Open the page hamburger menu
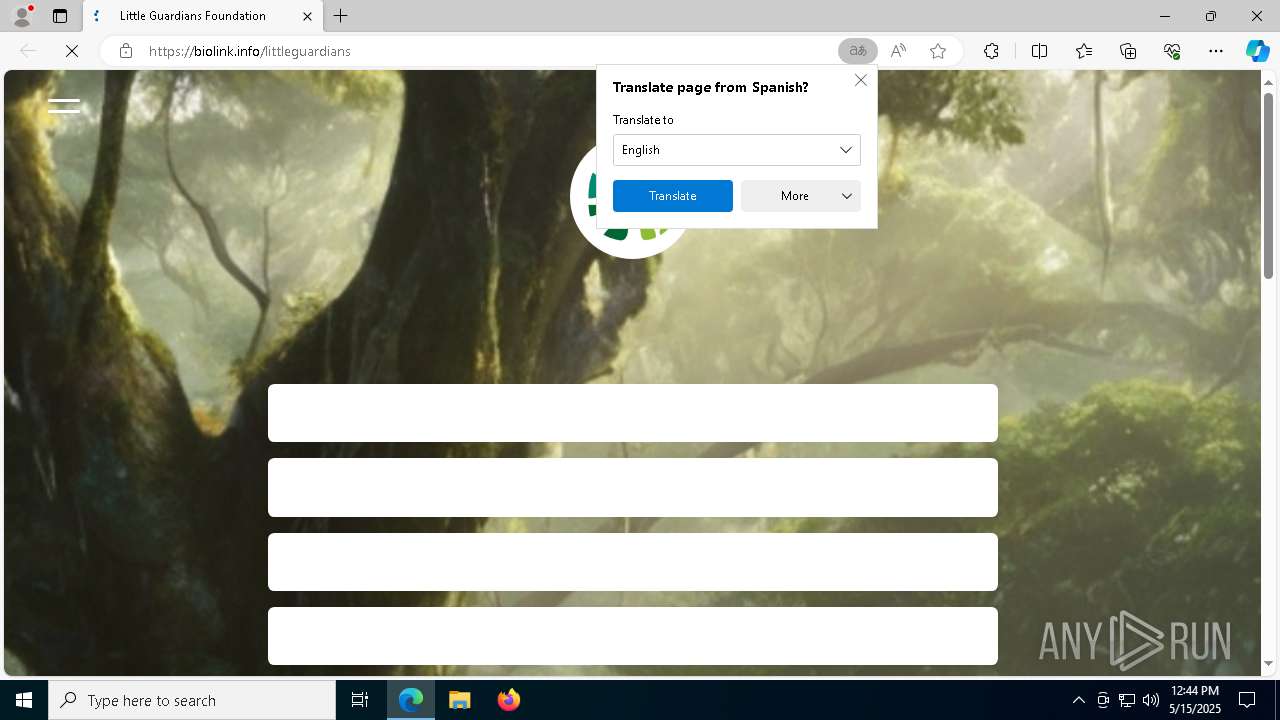This screenshot has width=1280, height=720. click(64, 105)
